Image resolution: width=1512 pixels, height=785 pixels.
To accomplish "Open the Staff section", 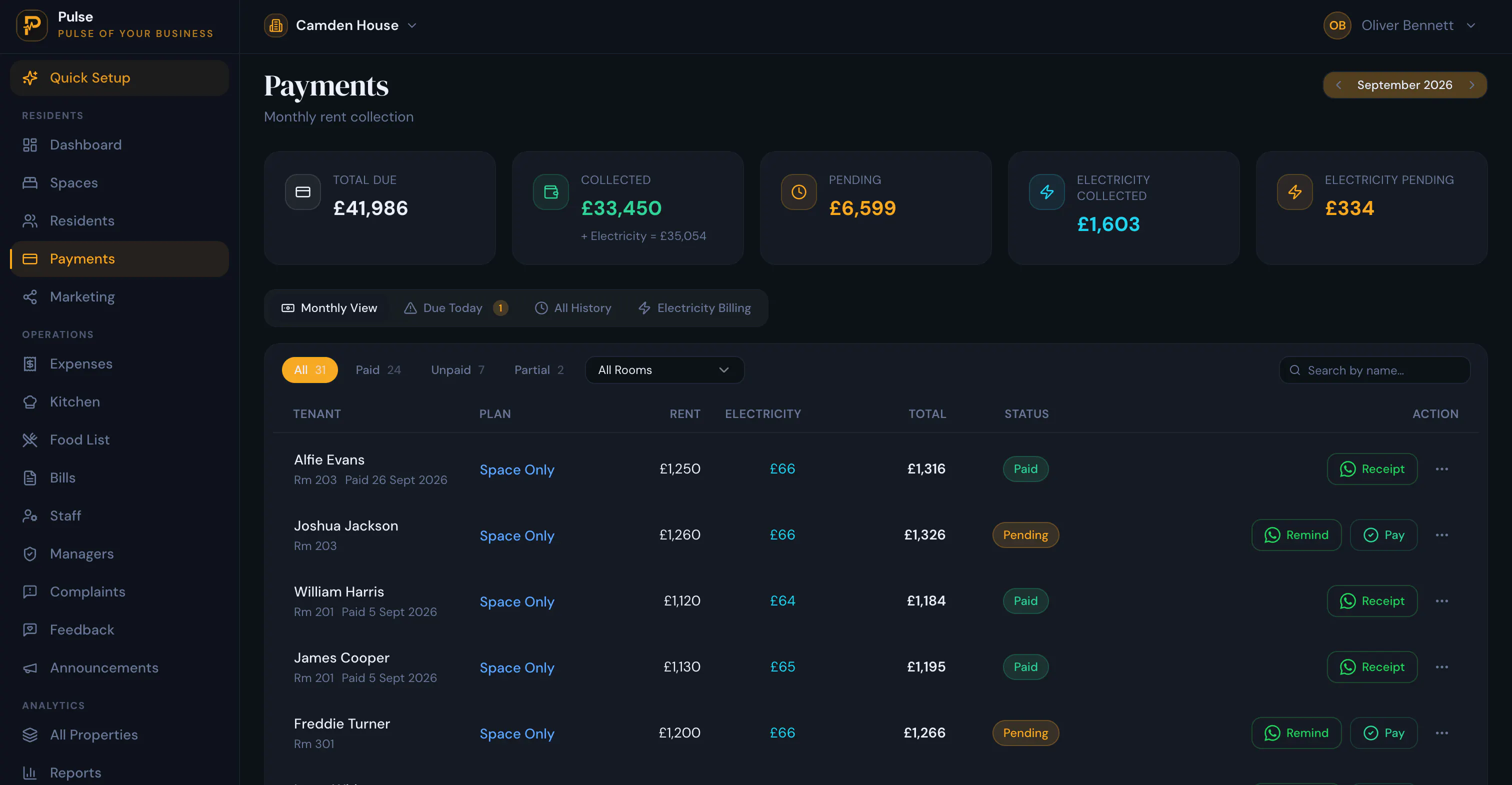I will click(119, 515).
